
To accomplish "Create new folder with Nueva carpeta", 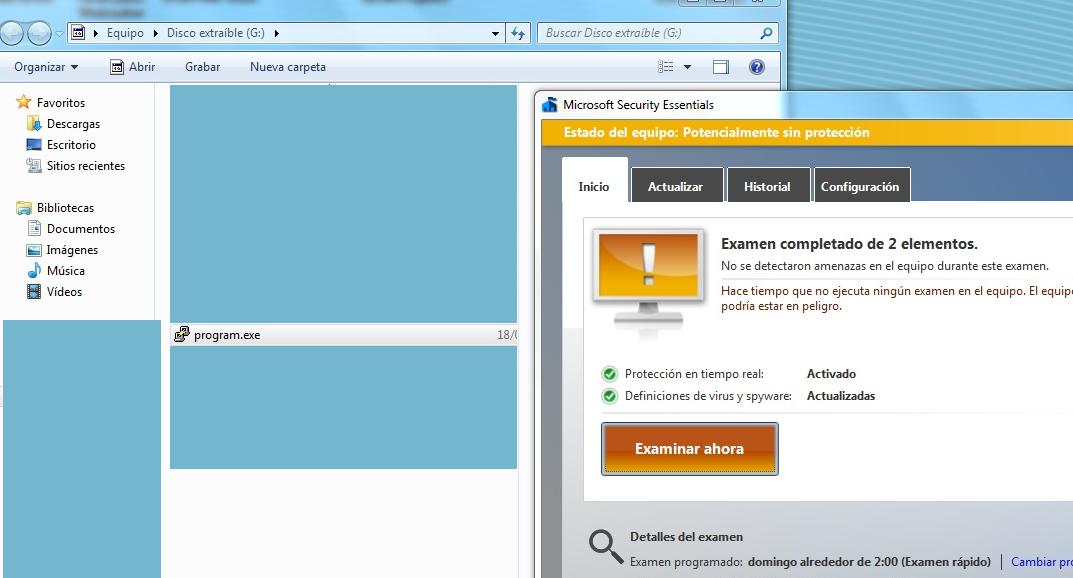I will tap(287, 67).
